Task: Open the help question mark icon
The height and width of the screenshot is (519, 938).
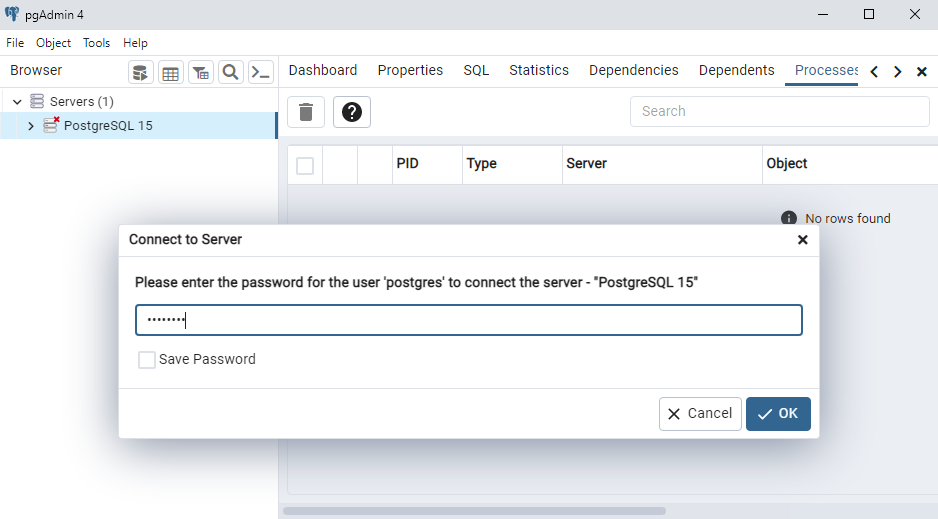Action: tap(352, 112)
